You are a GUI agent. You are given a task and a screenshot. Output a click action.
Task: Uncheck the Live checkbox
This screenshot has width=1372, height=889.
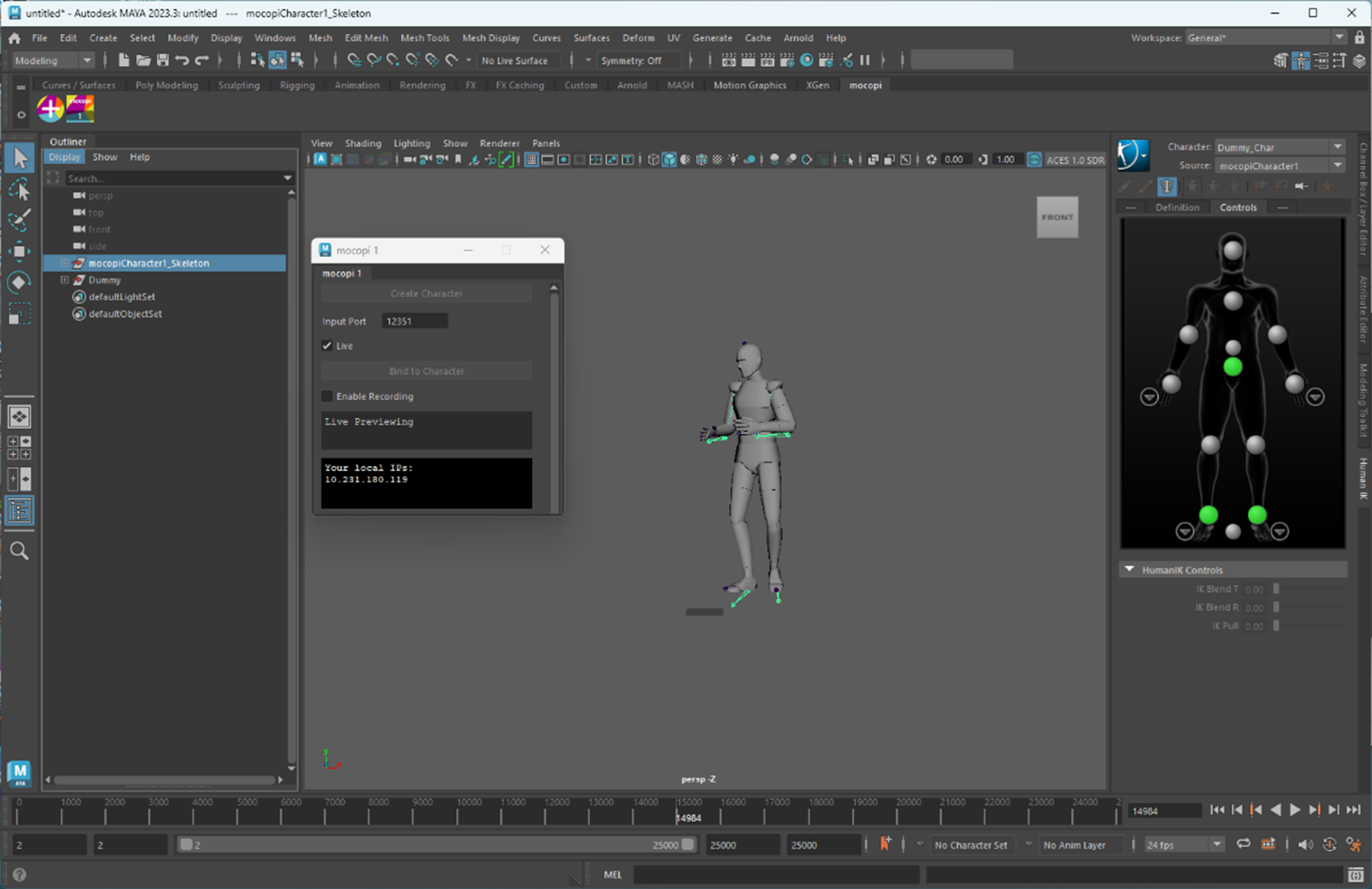coord(327,346)
